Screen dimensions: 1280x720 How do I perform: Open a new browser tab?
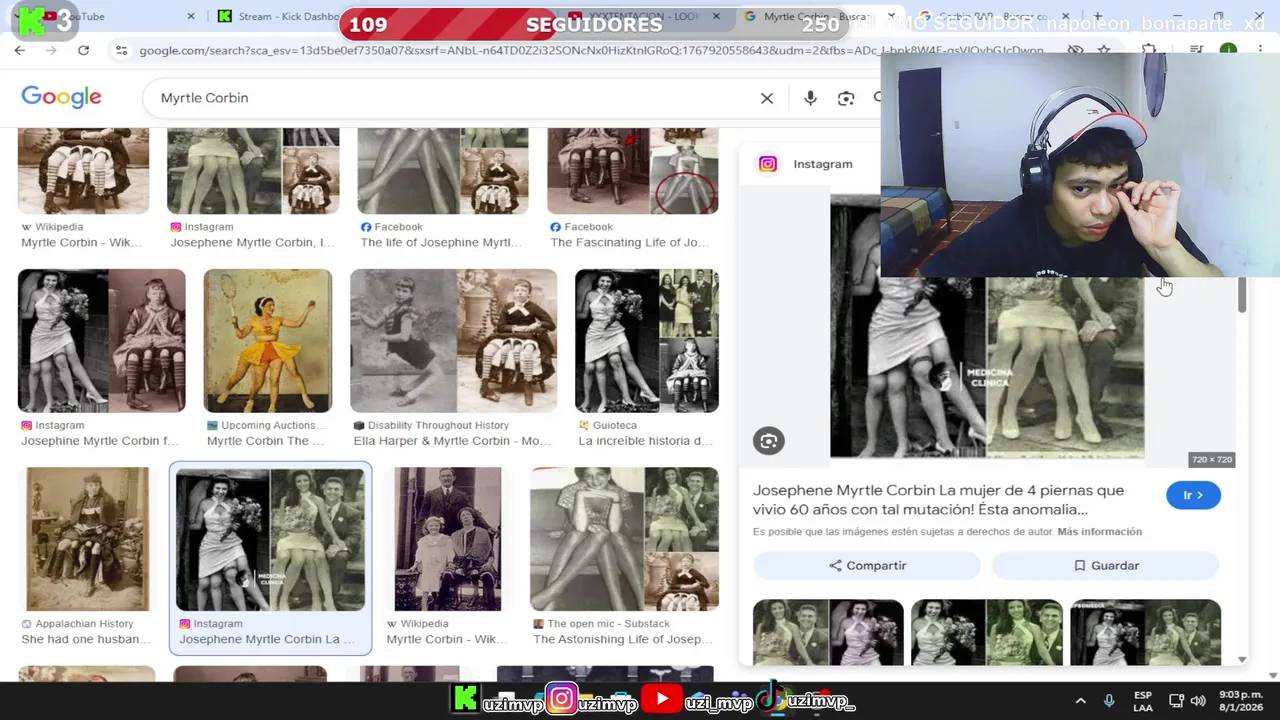point(1098,17)
